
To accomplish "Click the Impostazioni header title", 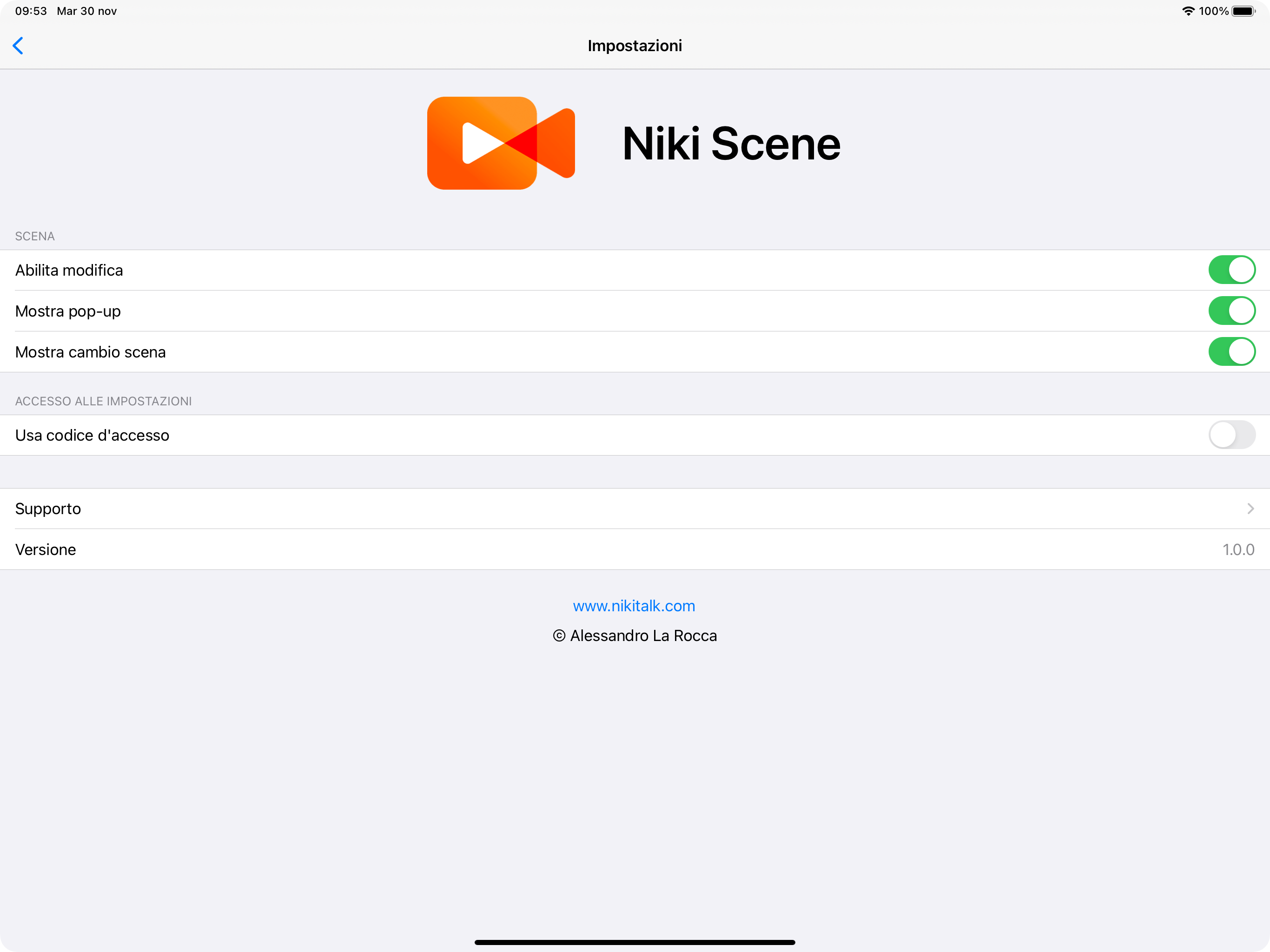I will pos(635,46).
